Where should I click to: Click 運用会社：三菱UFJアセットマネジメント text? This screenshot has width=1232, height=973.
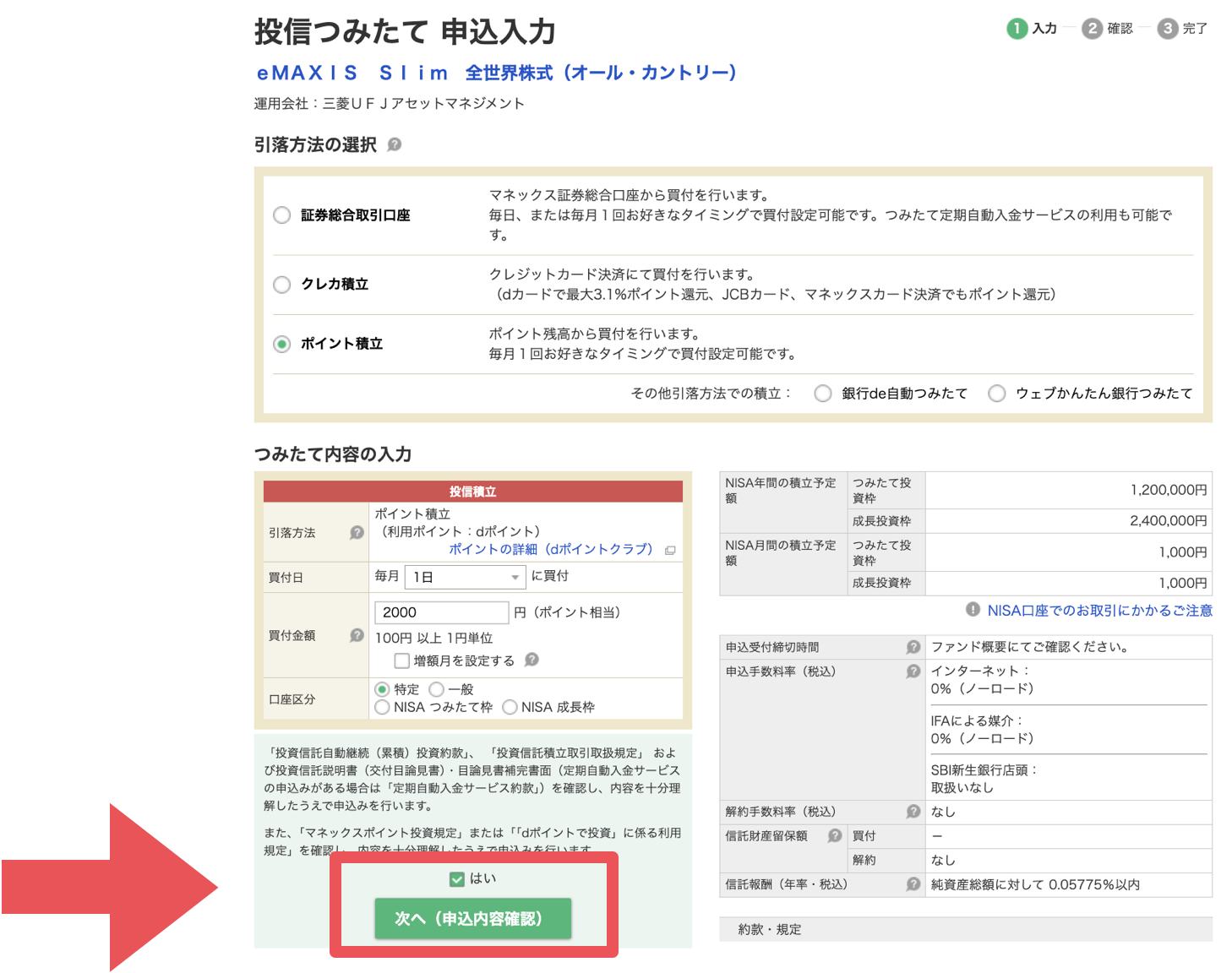coord(390,104)
